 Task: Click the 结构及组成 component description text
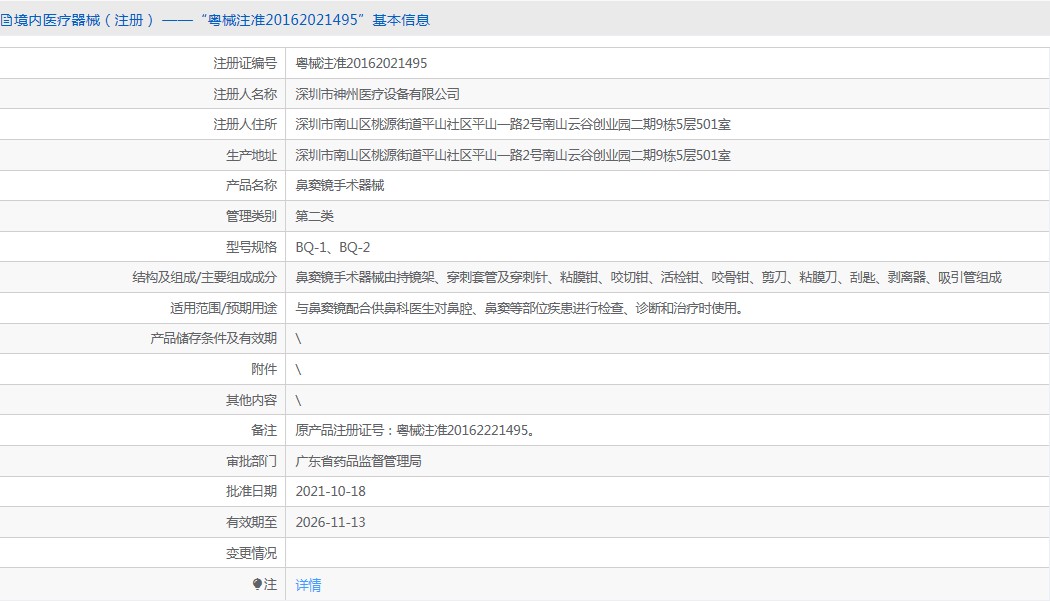pos(648,278)
